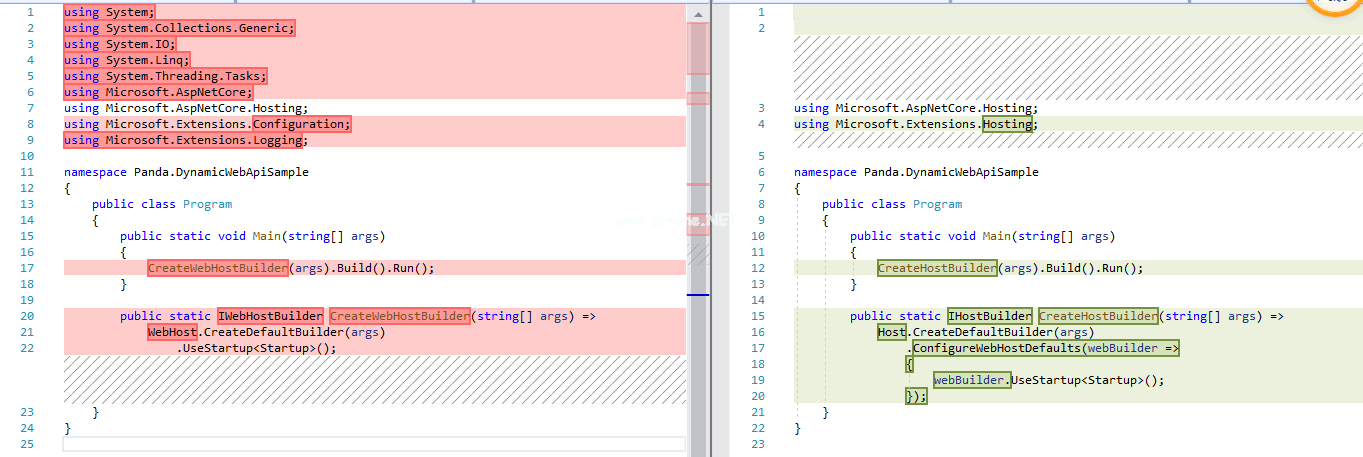
Task: Click line number 25 in the left pane
Action: tap(27, 444)
